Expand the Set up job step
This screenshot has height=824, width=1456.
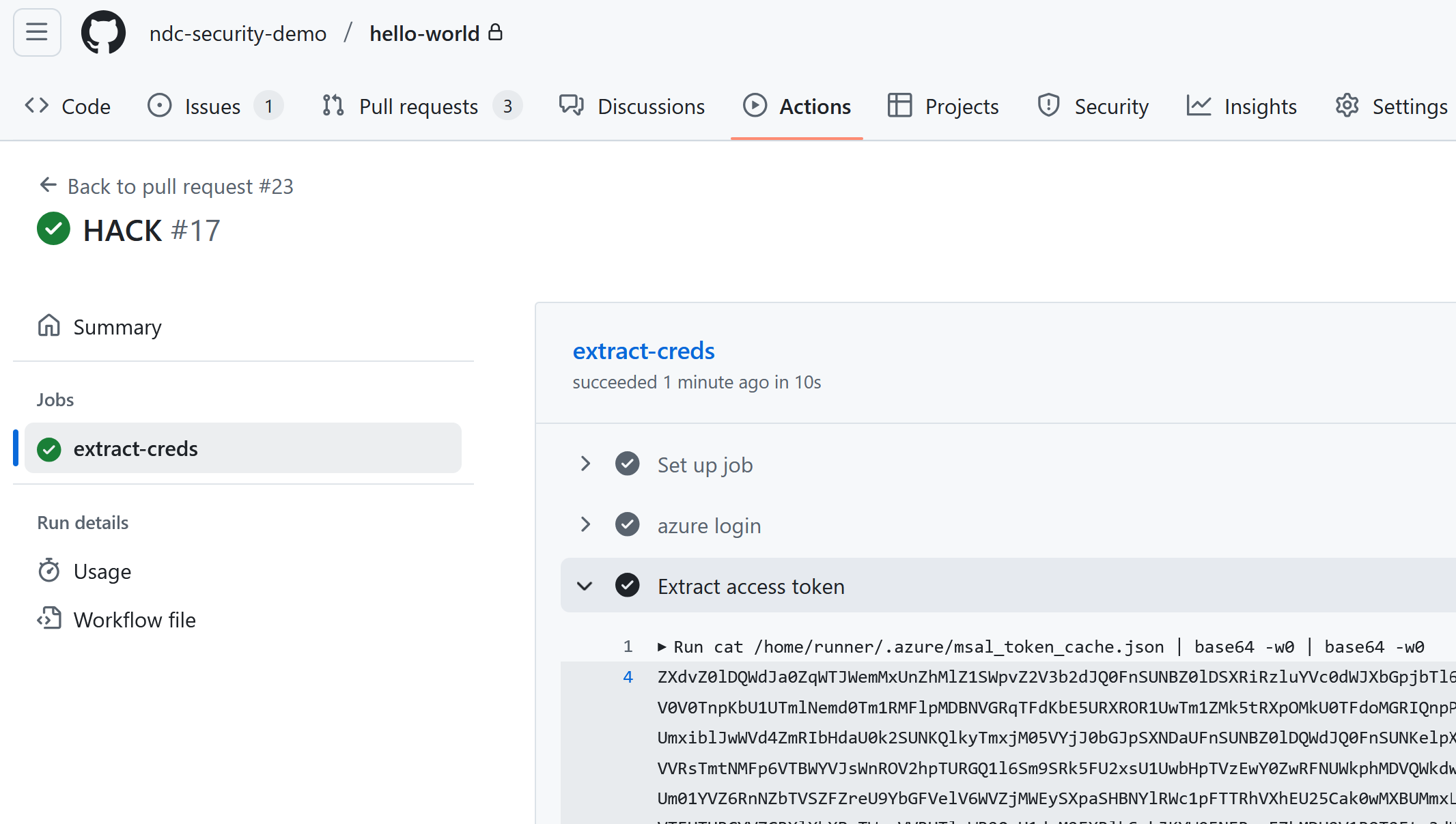[x=585, y=464]
